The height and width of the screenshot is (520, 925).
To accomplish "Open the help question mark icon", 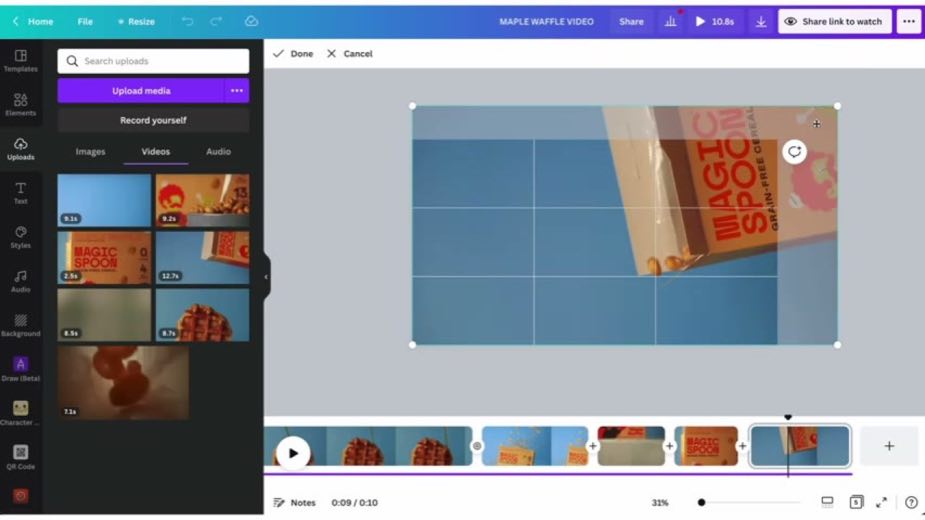I will [x=911, y=502].
